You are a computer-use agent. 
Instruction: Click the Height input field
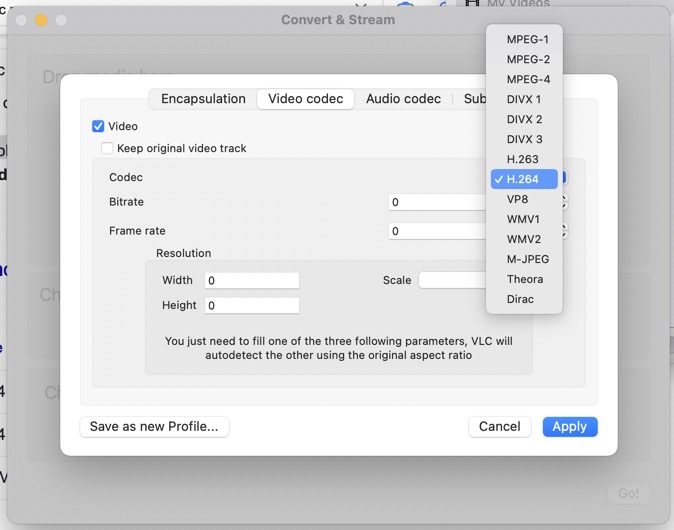(x=251, y=306)
